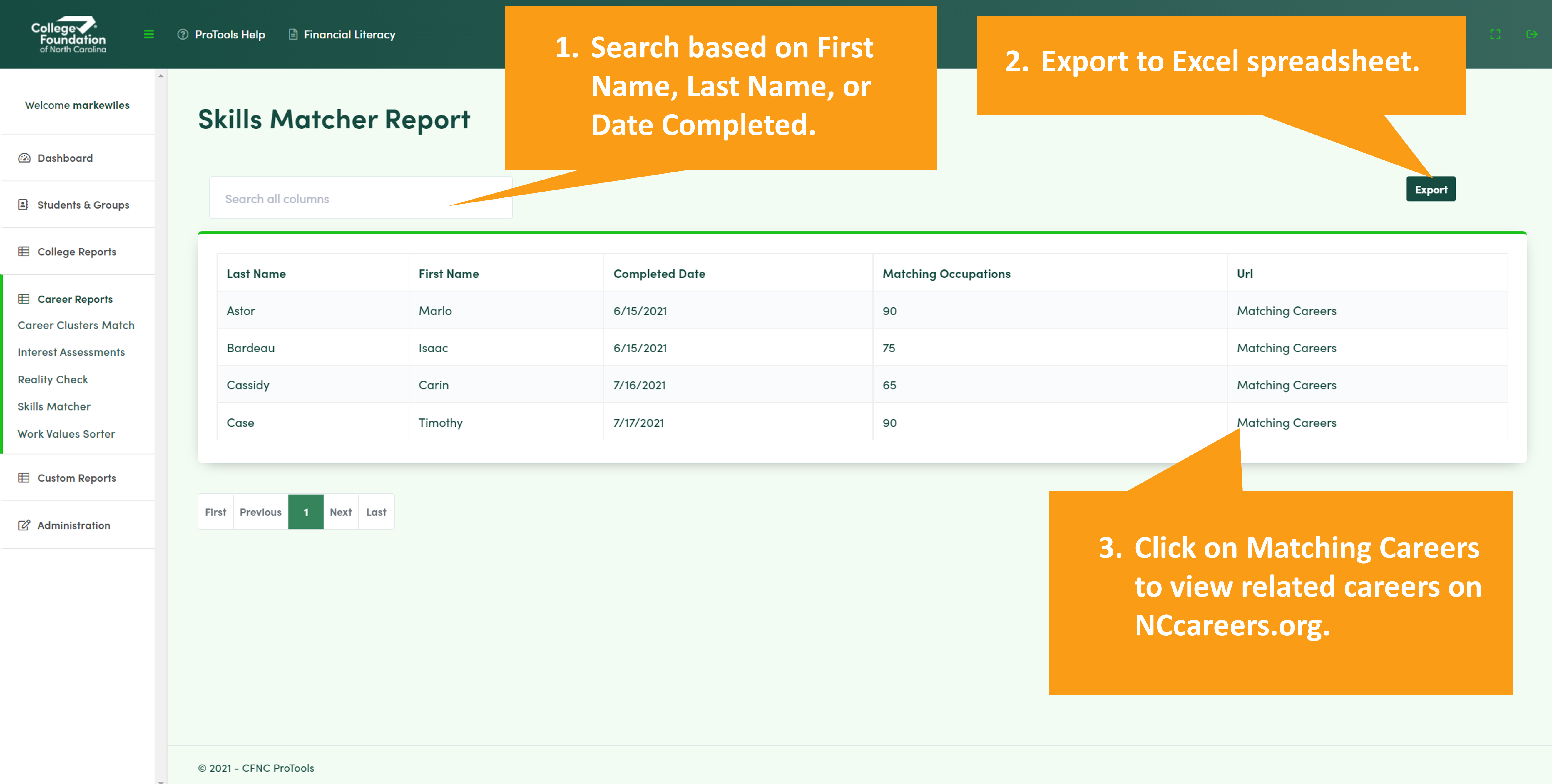1552x784 pixels.
Task: Click the College Reports table icon
Action: (24, 252)
